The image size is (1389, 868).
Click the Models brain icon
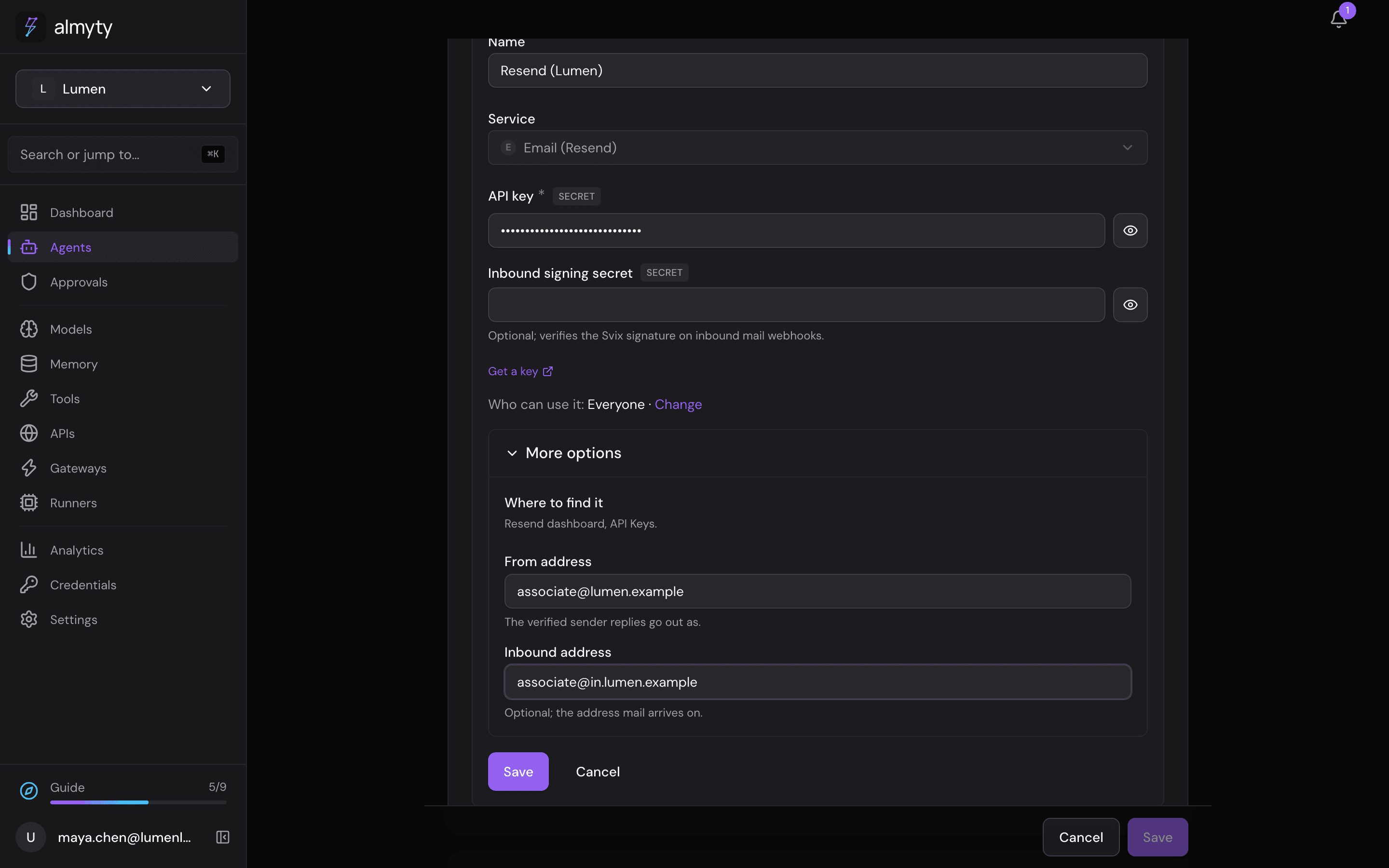29,329
